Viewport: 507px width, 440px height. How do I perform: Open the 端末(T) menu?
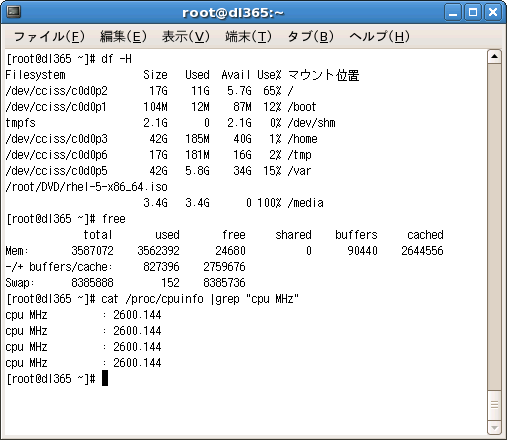tap(248, 37)
